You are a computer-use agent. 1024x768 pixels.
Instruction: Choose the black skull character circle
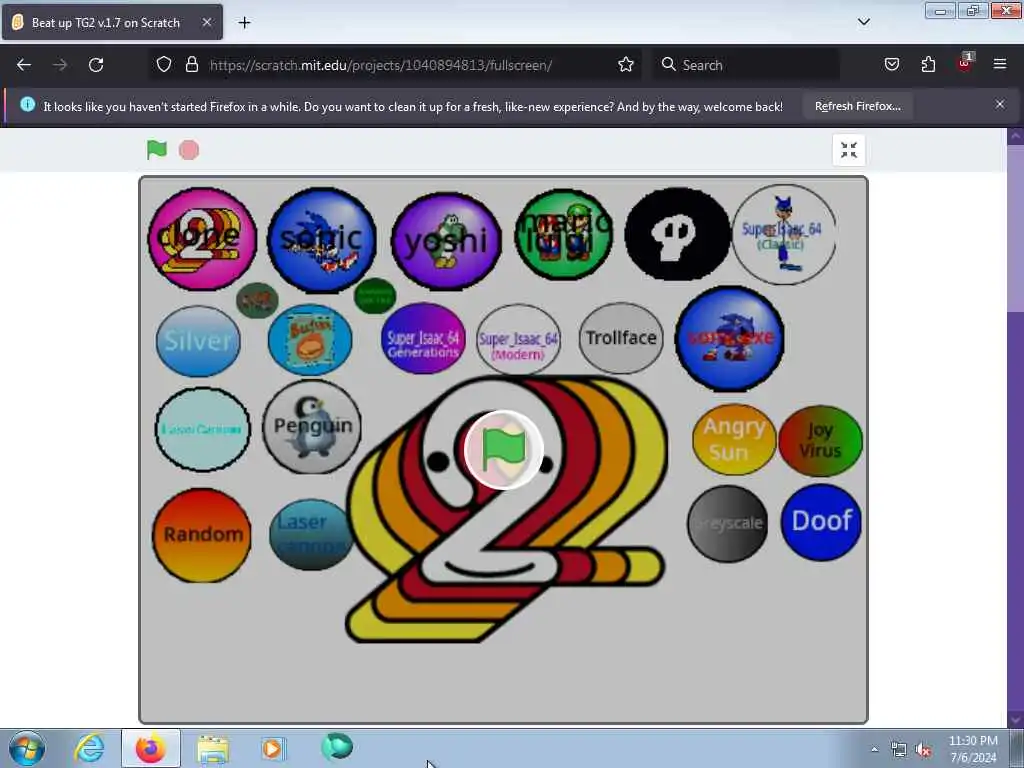point(677,234)
